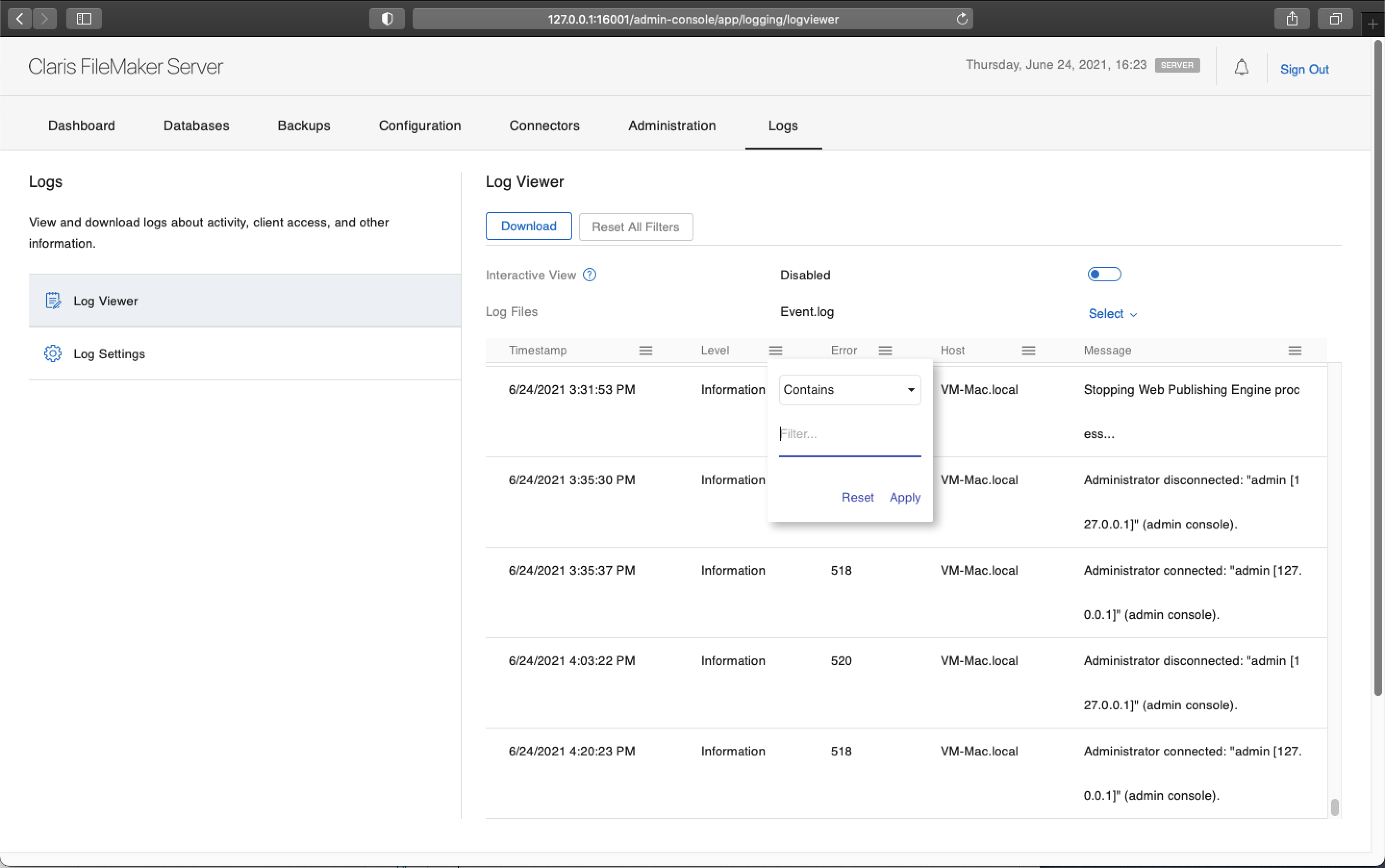1385x868 pixels.
Task: Apply the column filter
Action: pos(904,497)
